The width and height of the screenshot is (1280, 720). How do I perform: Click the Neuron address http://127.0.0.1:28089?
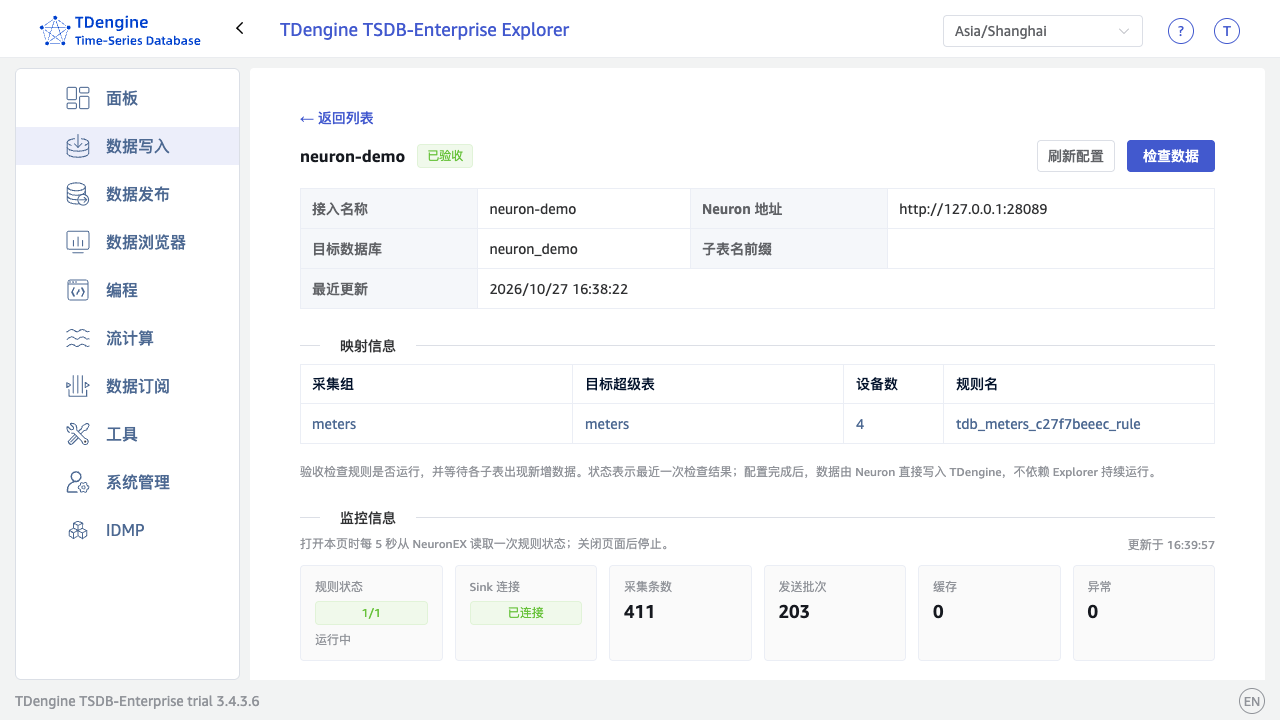point(973,209)
